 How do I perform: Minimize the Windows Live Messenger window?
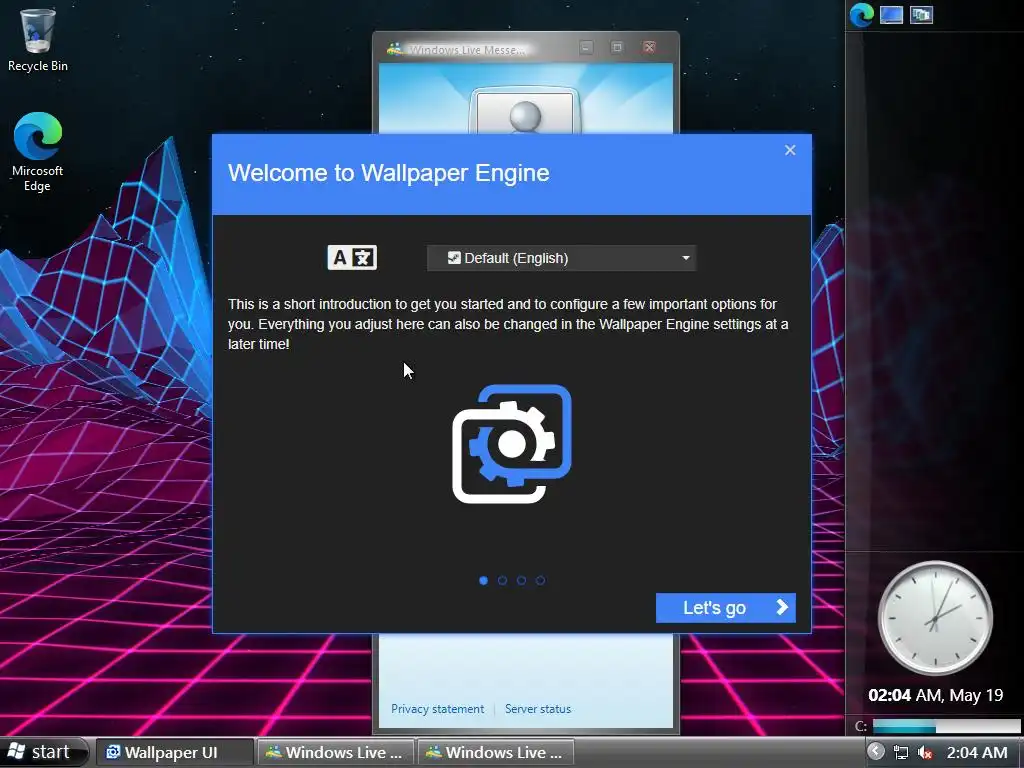[x=586, y=47]
